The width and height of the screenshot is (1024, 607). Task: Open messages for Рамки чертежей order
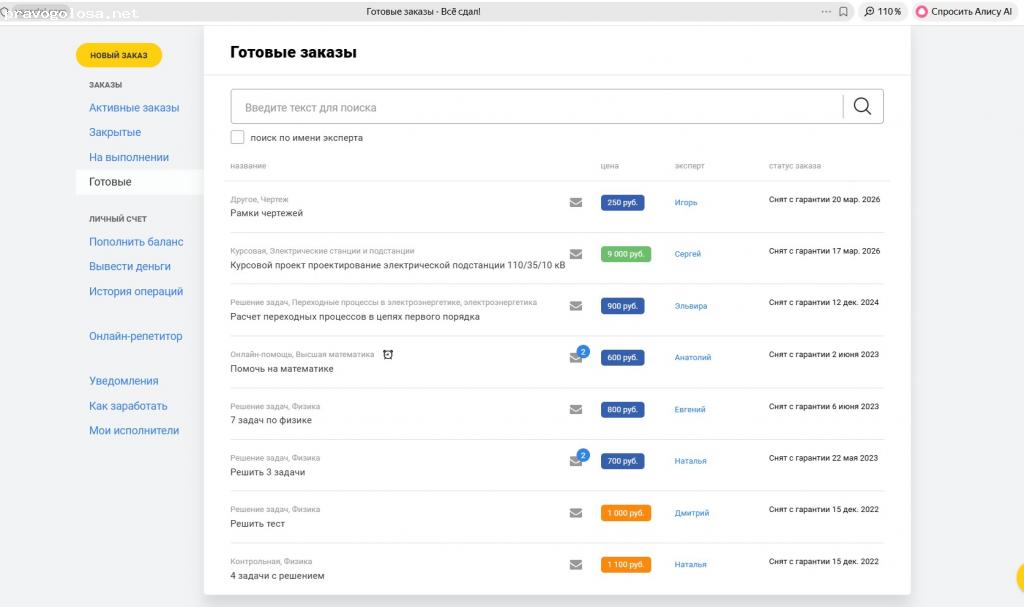(576, 202)
